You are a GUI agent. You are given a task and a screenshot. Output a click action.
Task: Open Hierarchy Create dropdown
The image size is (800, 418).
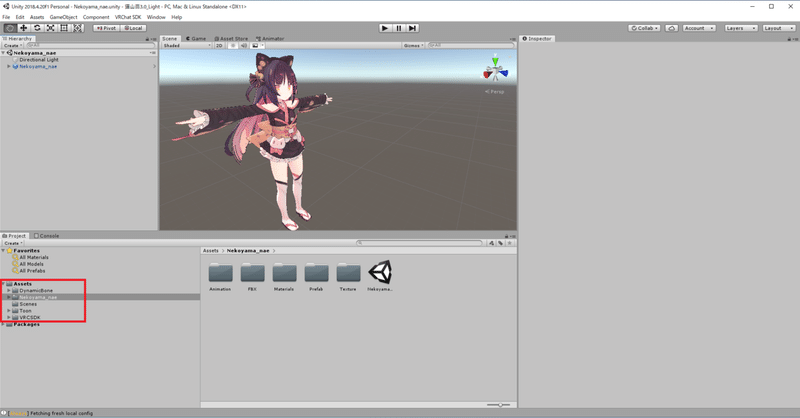13,45
